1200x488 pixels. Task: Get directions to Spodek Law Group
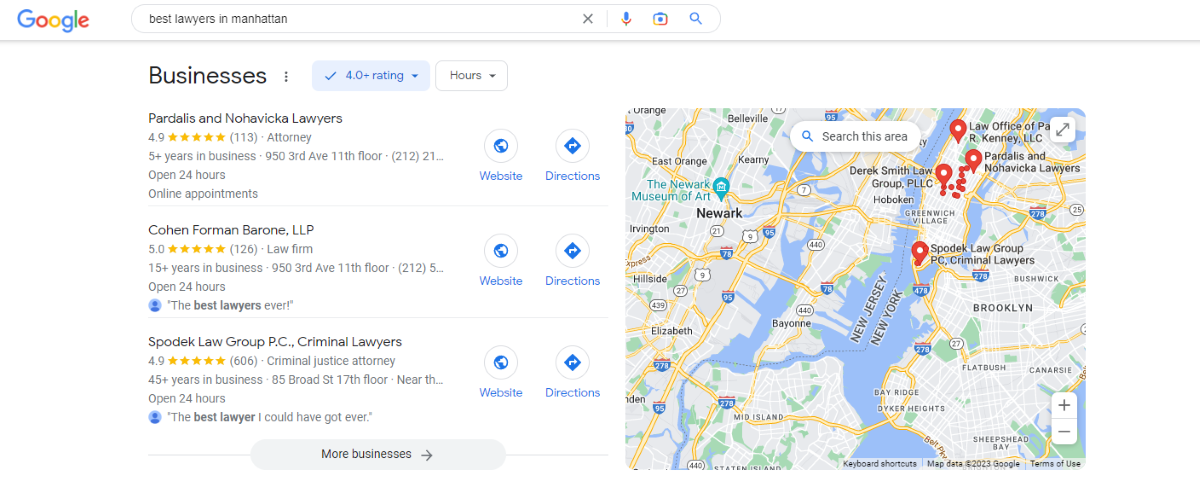(x=572, y=362)
